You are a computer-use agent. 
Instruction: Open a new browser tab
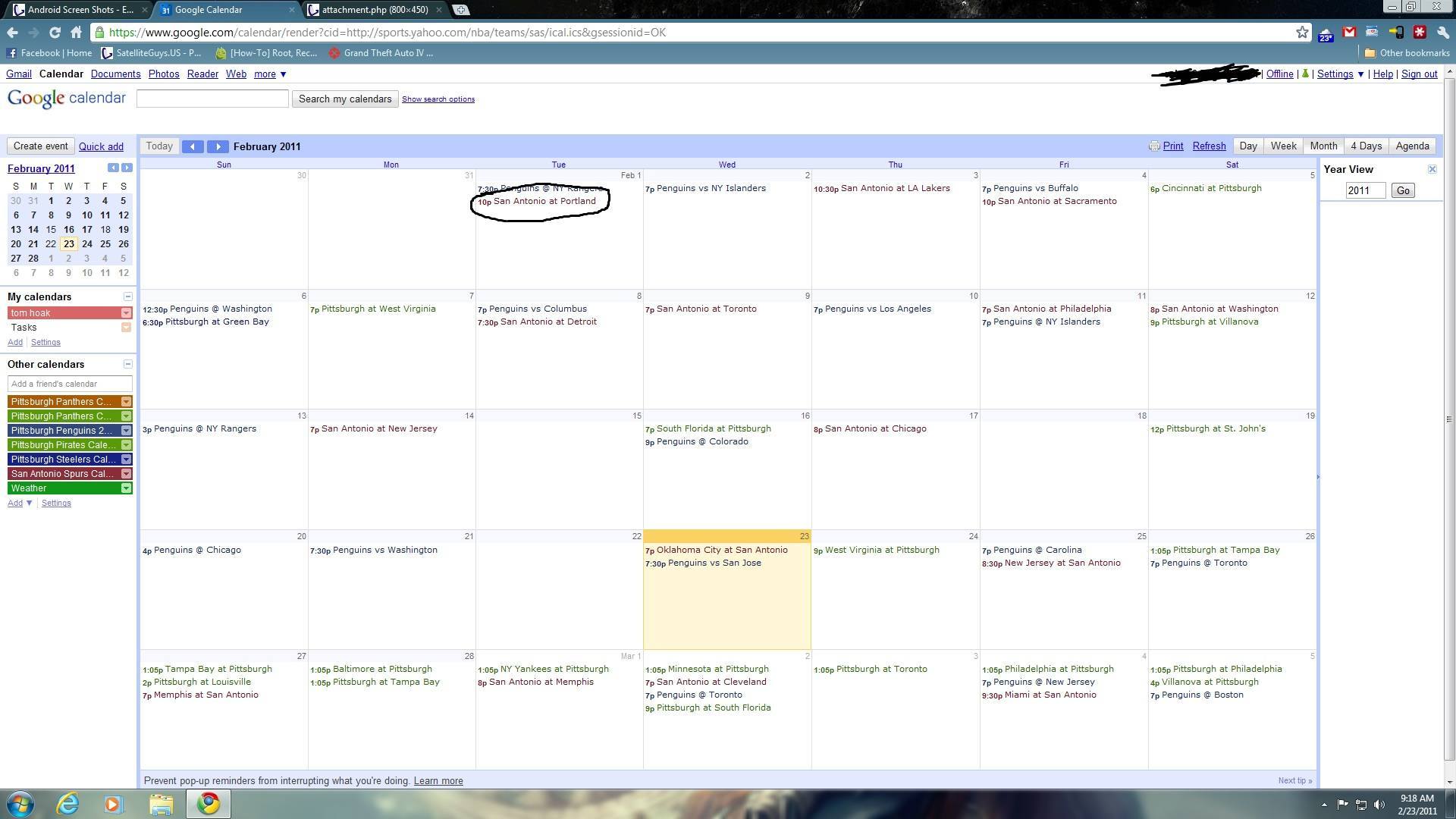click(x=460, y=10)
